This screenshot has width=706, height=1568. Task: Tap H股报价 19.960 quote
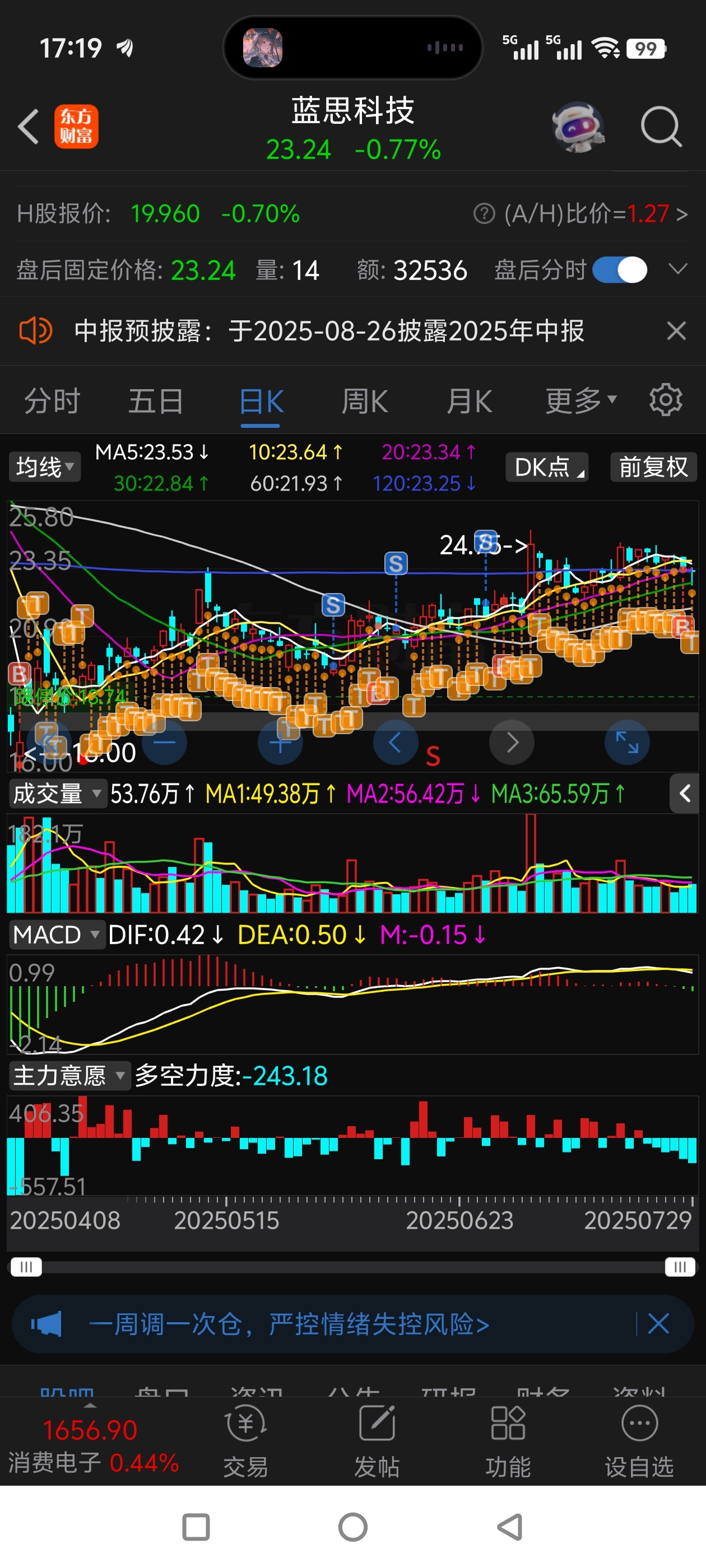(159, 214)
